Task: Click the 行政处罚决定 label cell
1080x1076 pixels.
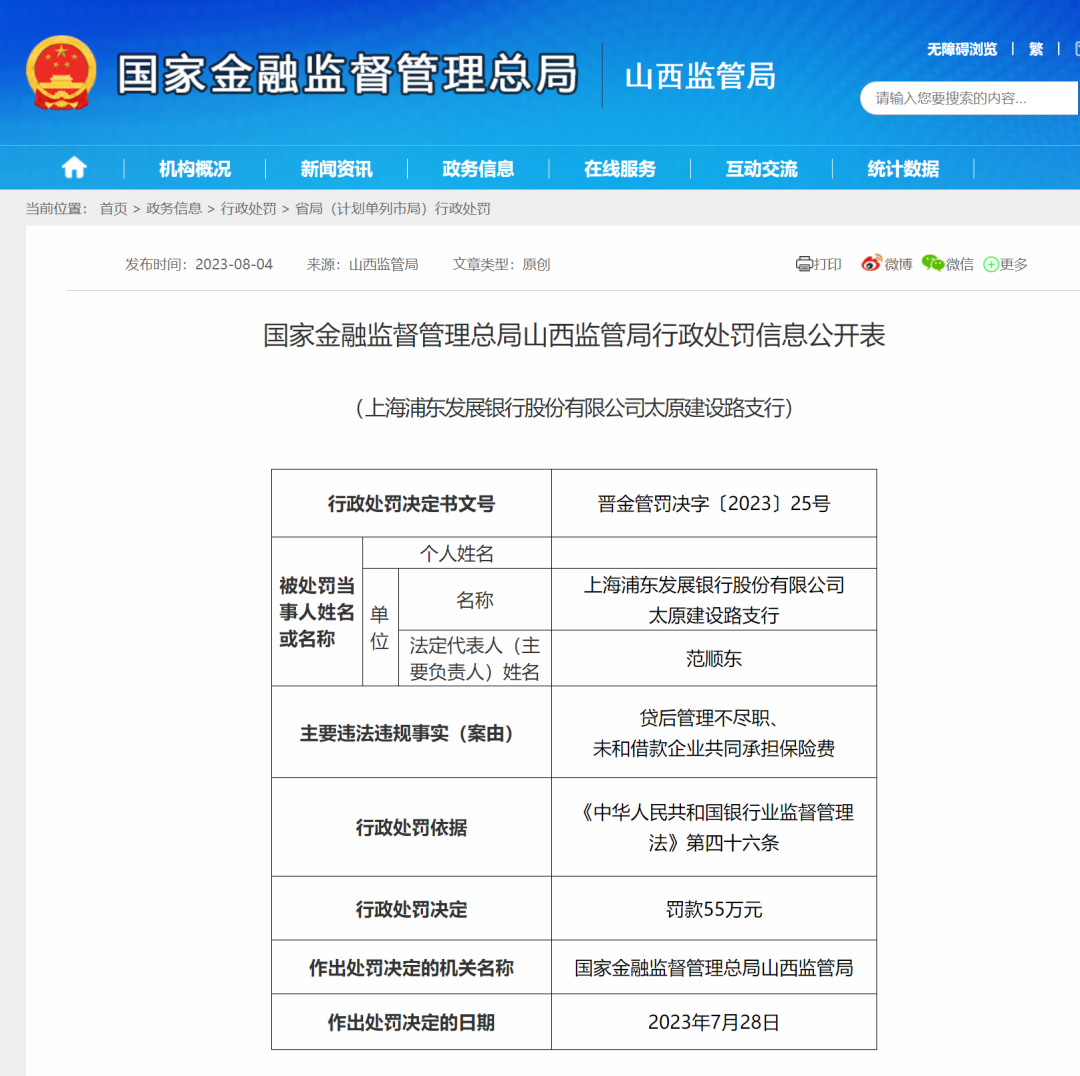Action: [x=411, y=909]
